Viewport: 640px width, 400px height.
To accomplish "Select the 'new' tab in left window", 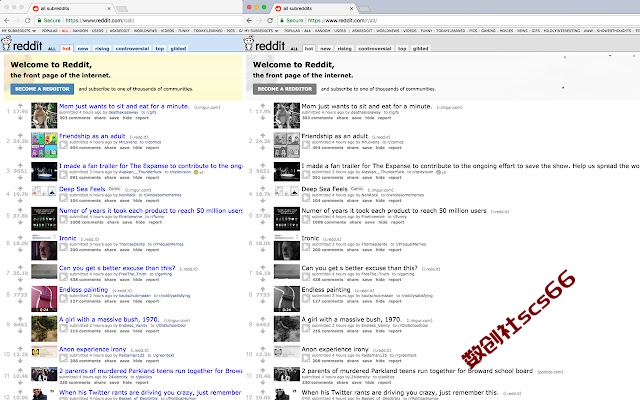I will 83,48.
